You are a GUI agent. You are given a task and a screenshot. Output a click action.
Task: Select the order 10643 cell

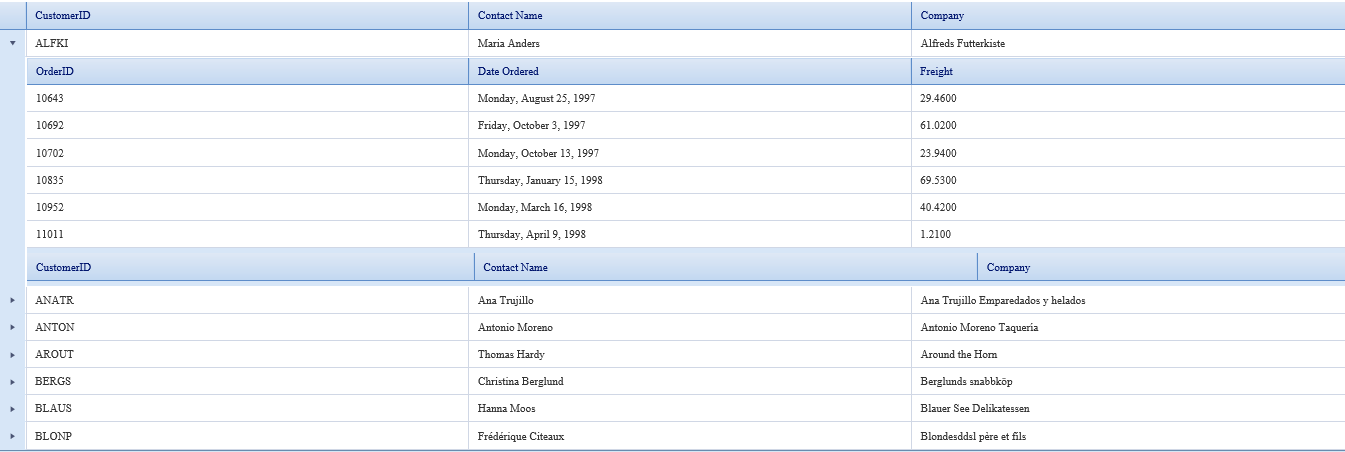(50, 98)
